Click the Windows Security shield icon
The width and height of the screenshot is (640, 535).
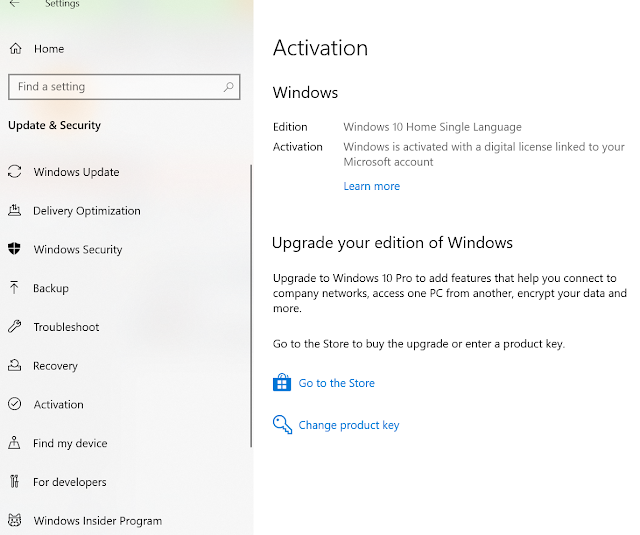(x=14, y=249)
